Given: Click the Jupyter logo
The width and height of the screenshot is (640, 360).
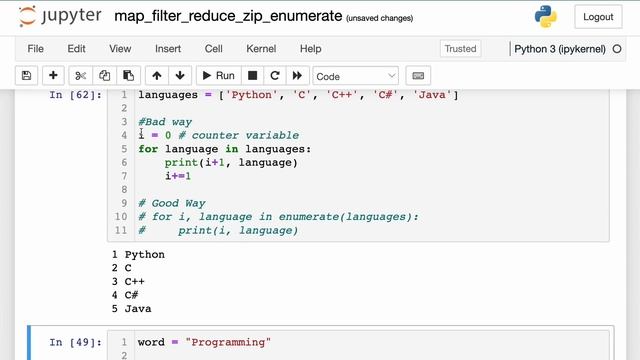Looking at the screenshot, I should (x=60, y=16).
